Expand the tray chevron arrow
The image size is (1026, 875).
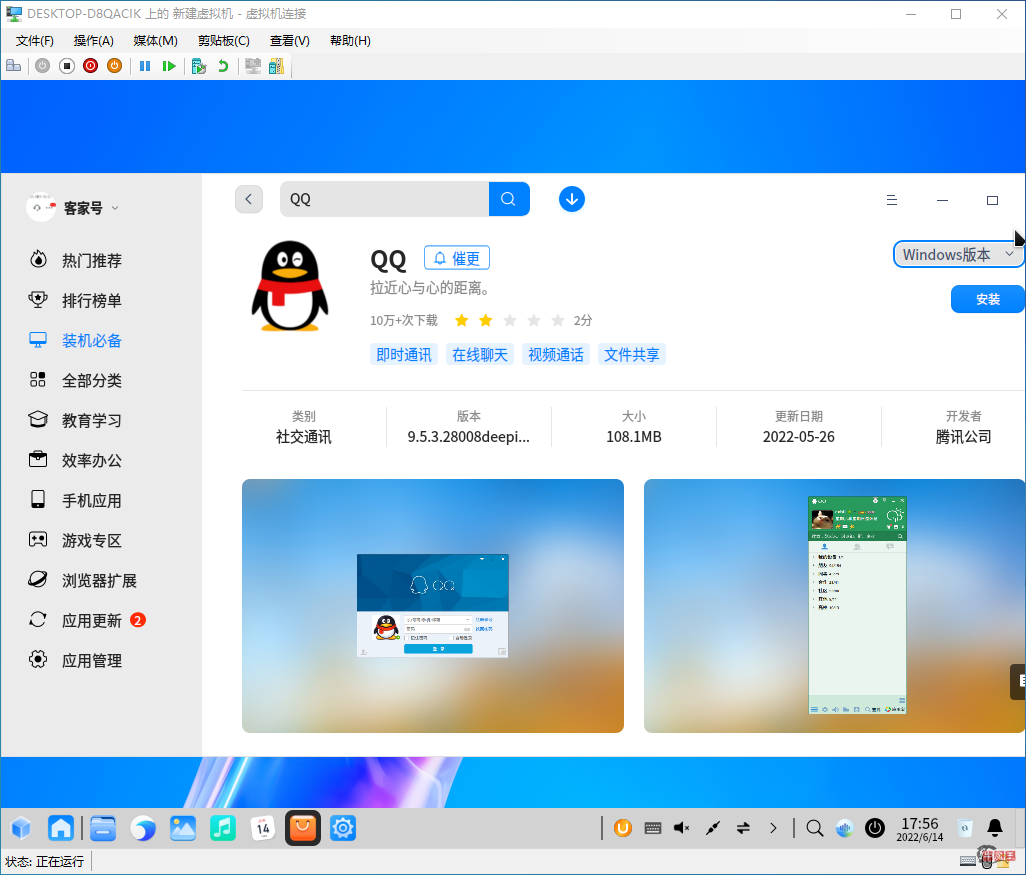[x=773, y=828]
